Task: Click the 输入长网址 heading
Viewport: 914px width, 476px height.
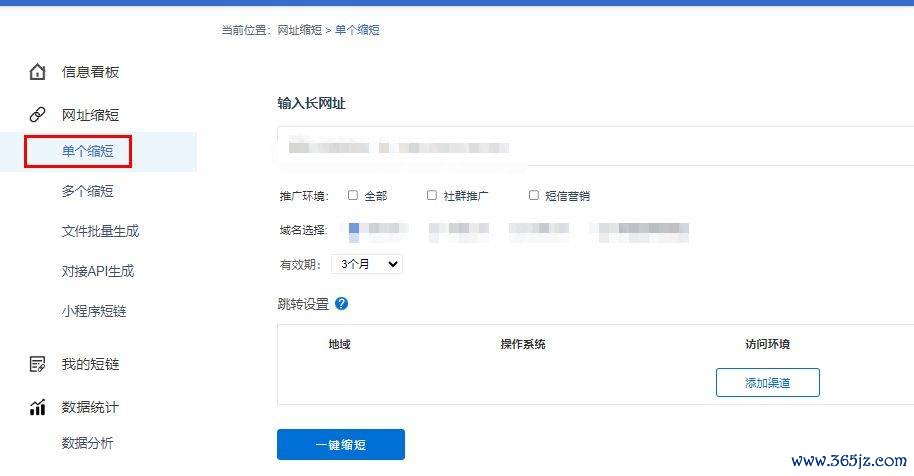Action: point(311,104)
